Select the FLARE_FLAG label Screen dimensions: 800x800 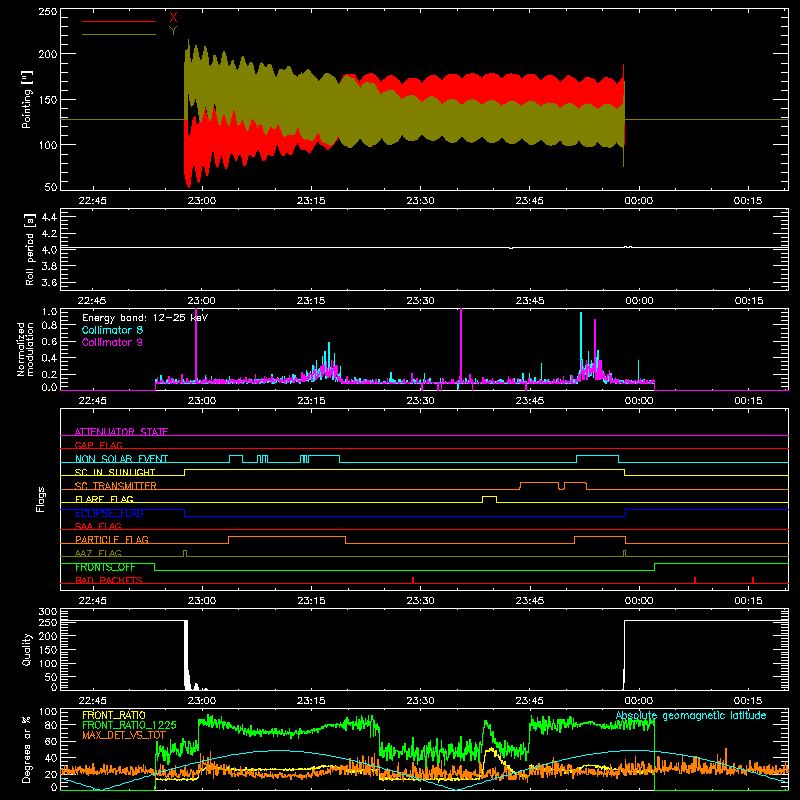click(104, 499)
